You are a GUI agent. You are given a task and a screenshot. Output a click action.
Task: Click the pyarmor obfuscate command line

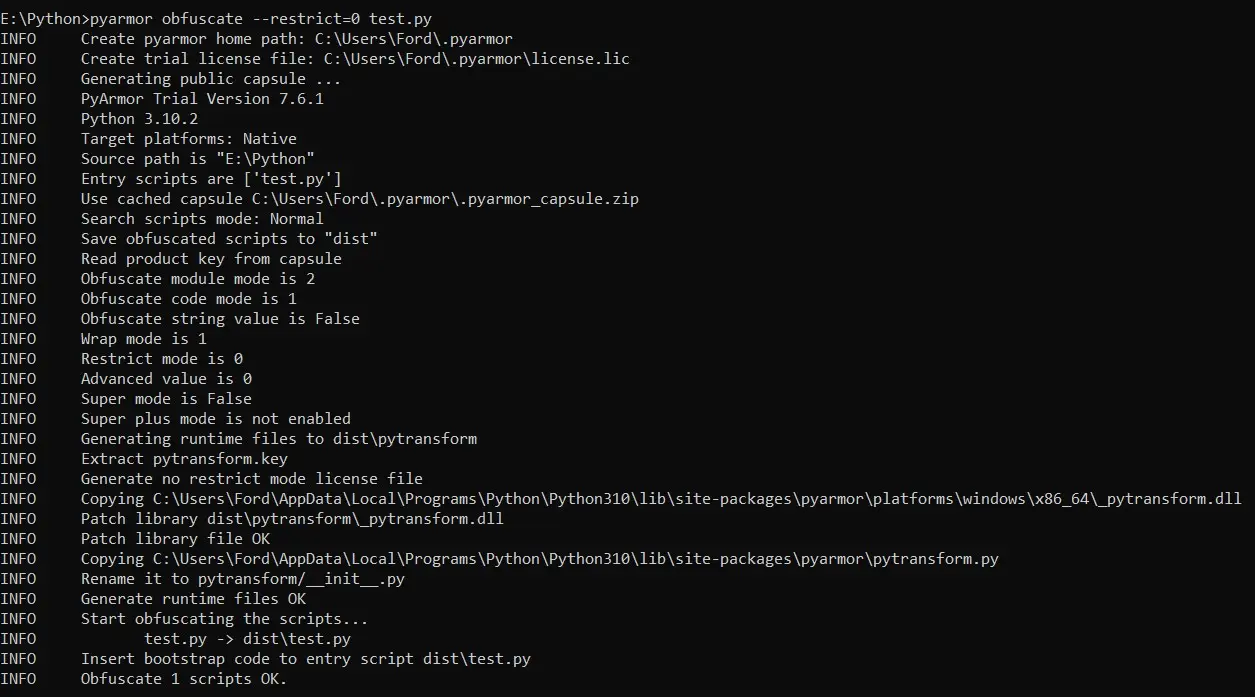click(x=216, y=19)
